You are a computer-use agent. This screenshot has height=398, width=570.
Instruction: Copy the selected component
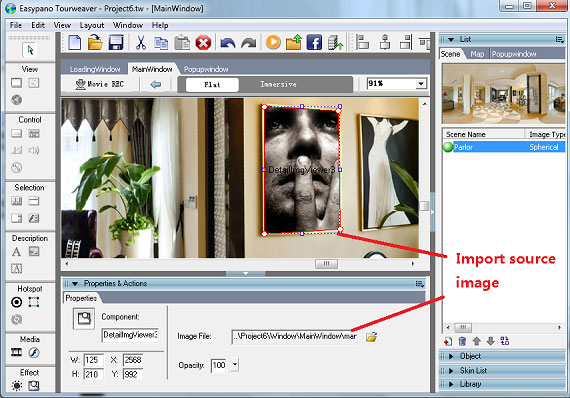pos(161,43)
